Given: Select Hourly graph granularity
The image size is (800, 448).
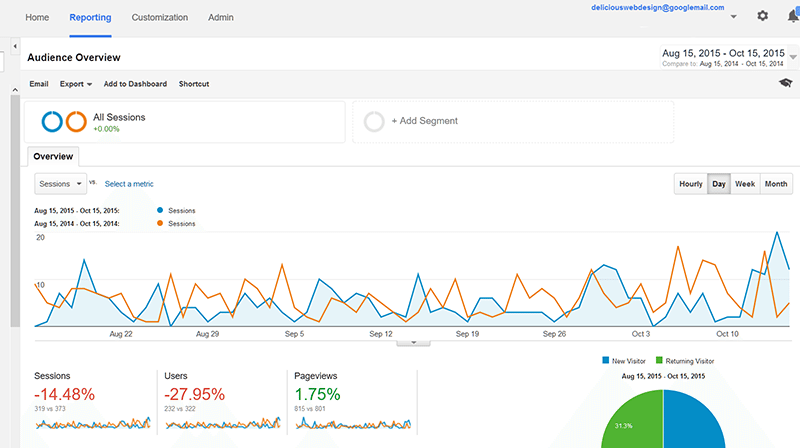Looking at the screenshot, I should (x=690, y=184).
